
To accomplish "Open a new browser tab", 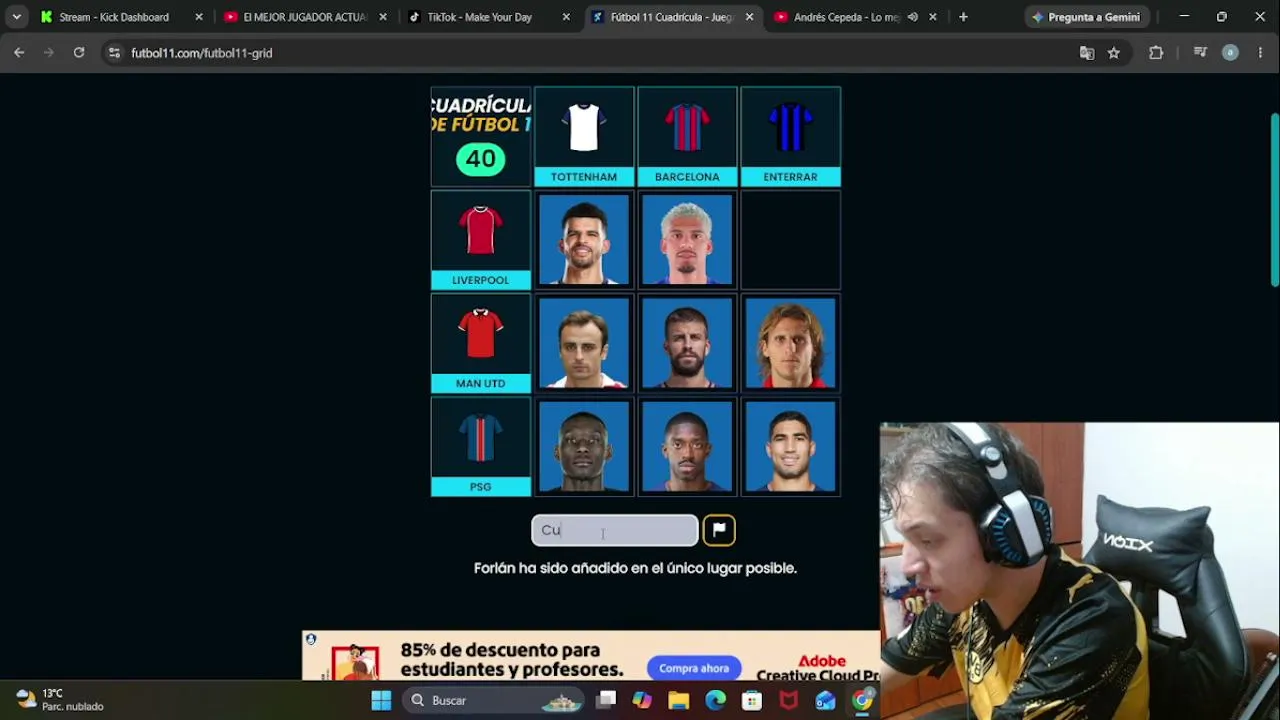I will [963, 17].
